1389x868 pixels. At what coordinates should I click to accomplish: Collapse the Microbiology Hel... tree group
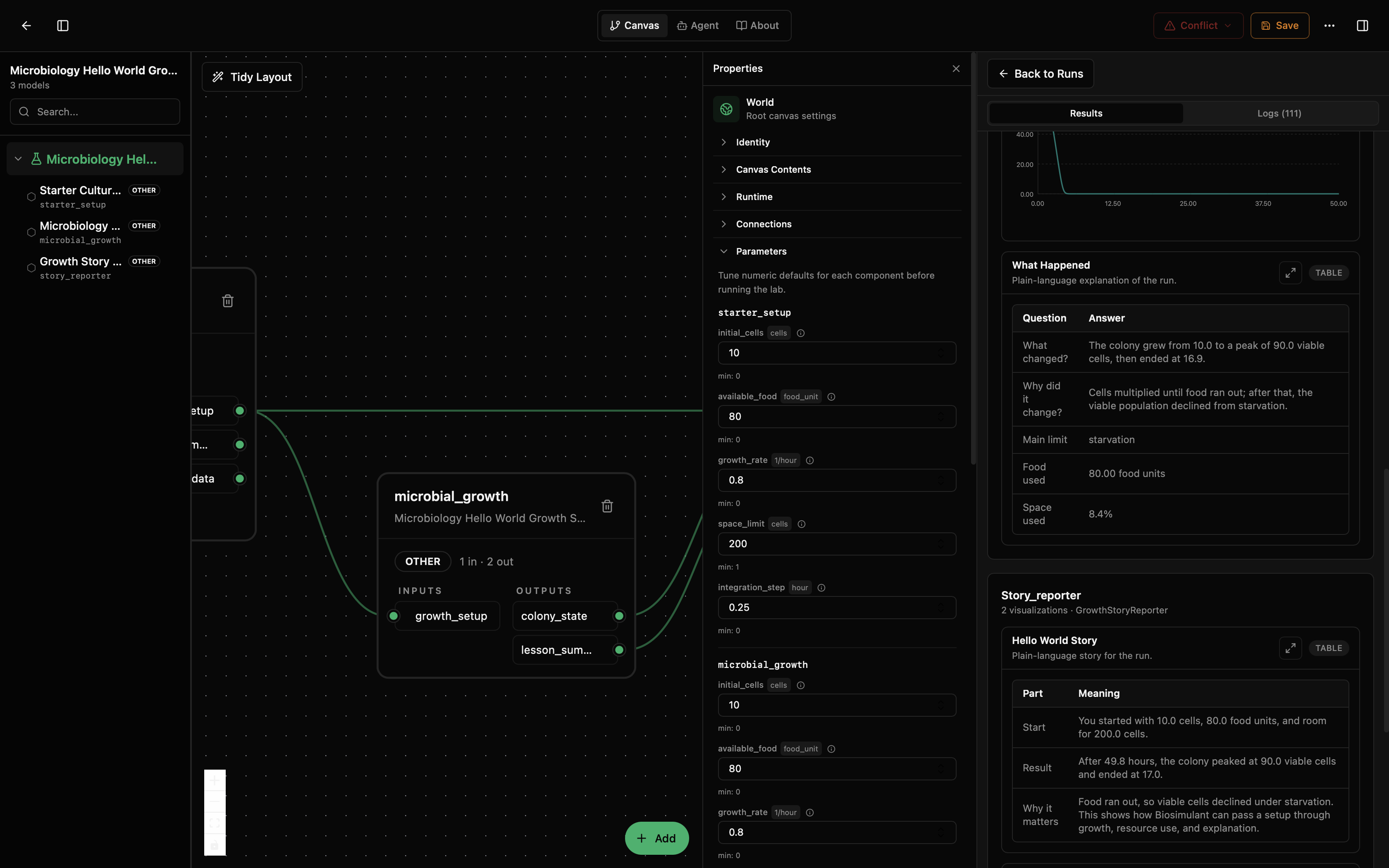(18, 159)
